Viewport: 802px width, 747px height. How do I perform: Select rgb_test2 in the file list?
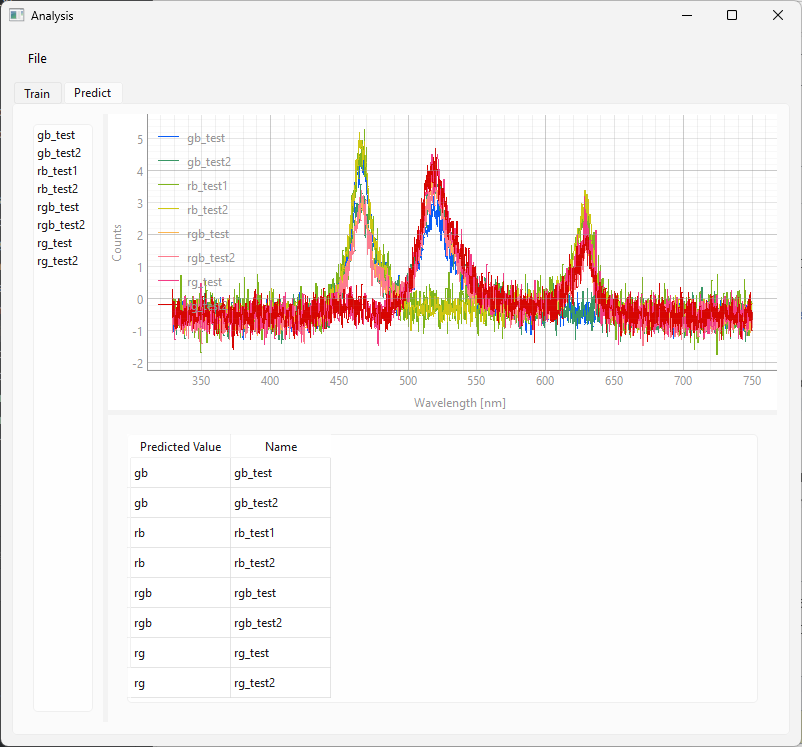[60, 225]
